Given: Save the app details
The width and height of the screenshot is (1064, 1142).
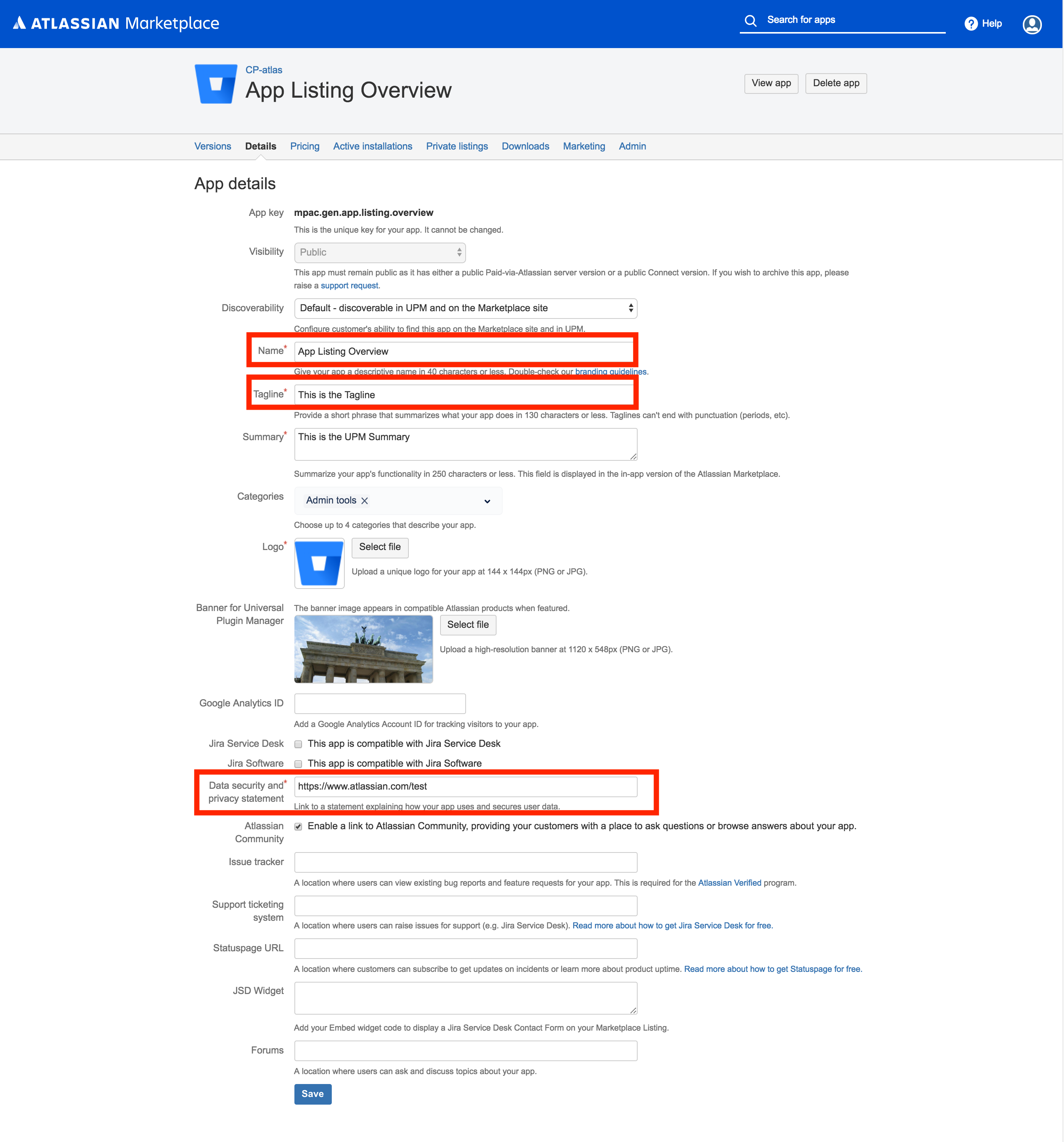Looking at the screenshot, I should [312, 1094].
